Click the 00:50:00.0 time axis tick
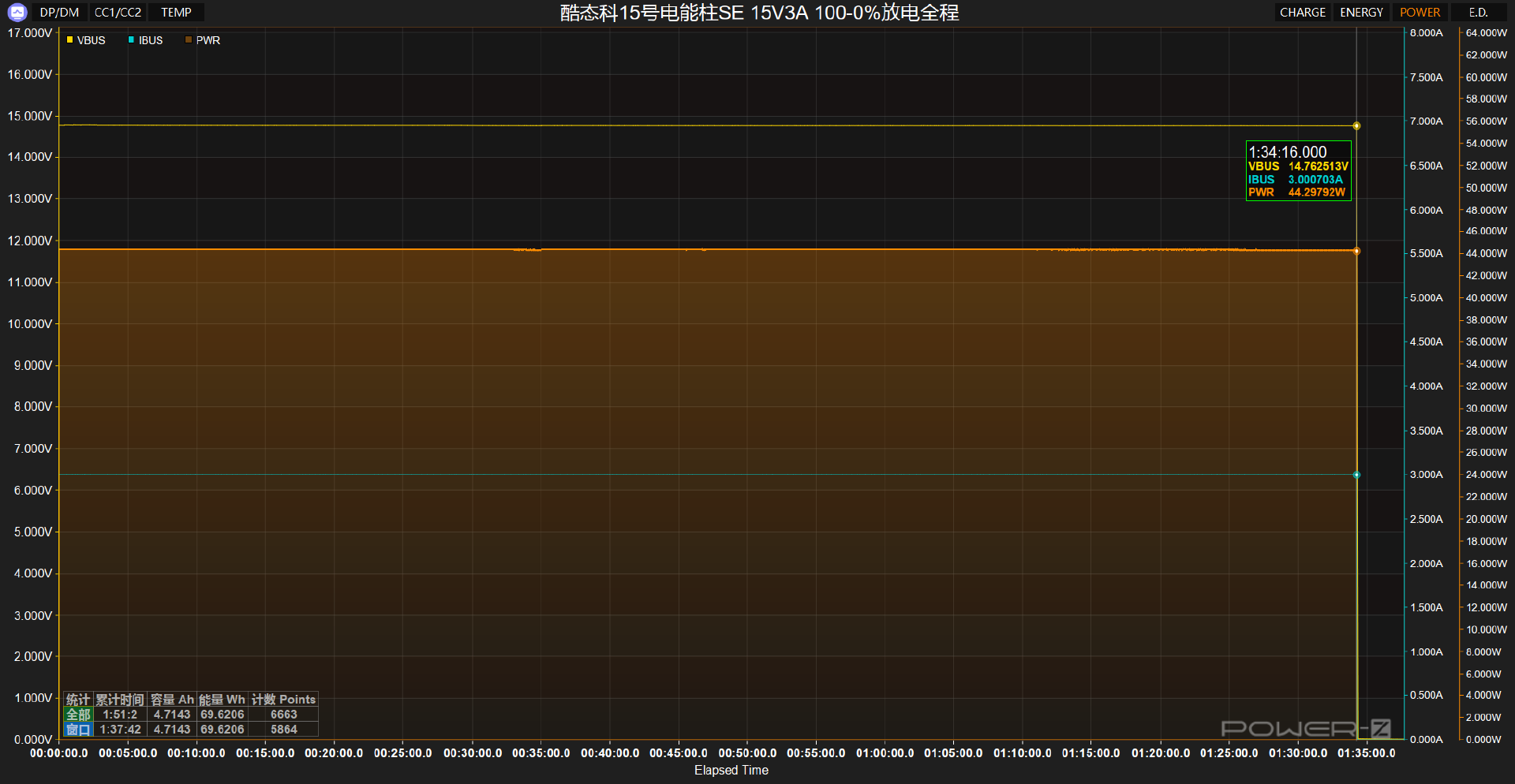1515x784 pixels. coord(747,753)
